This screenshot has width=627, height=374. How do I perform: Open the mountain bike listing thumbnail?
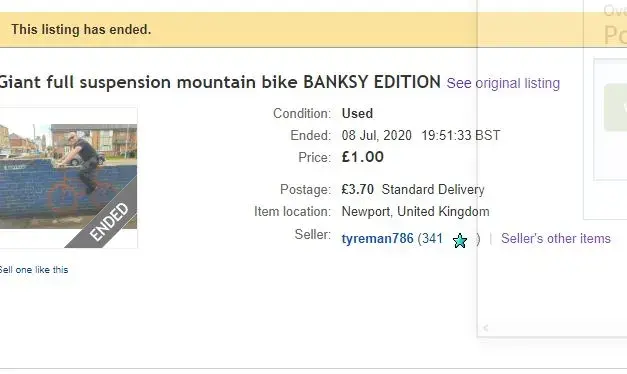coord(68,177)
